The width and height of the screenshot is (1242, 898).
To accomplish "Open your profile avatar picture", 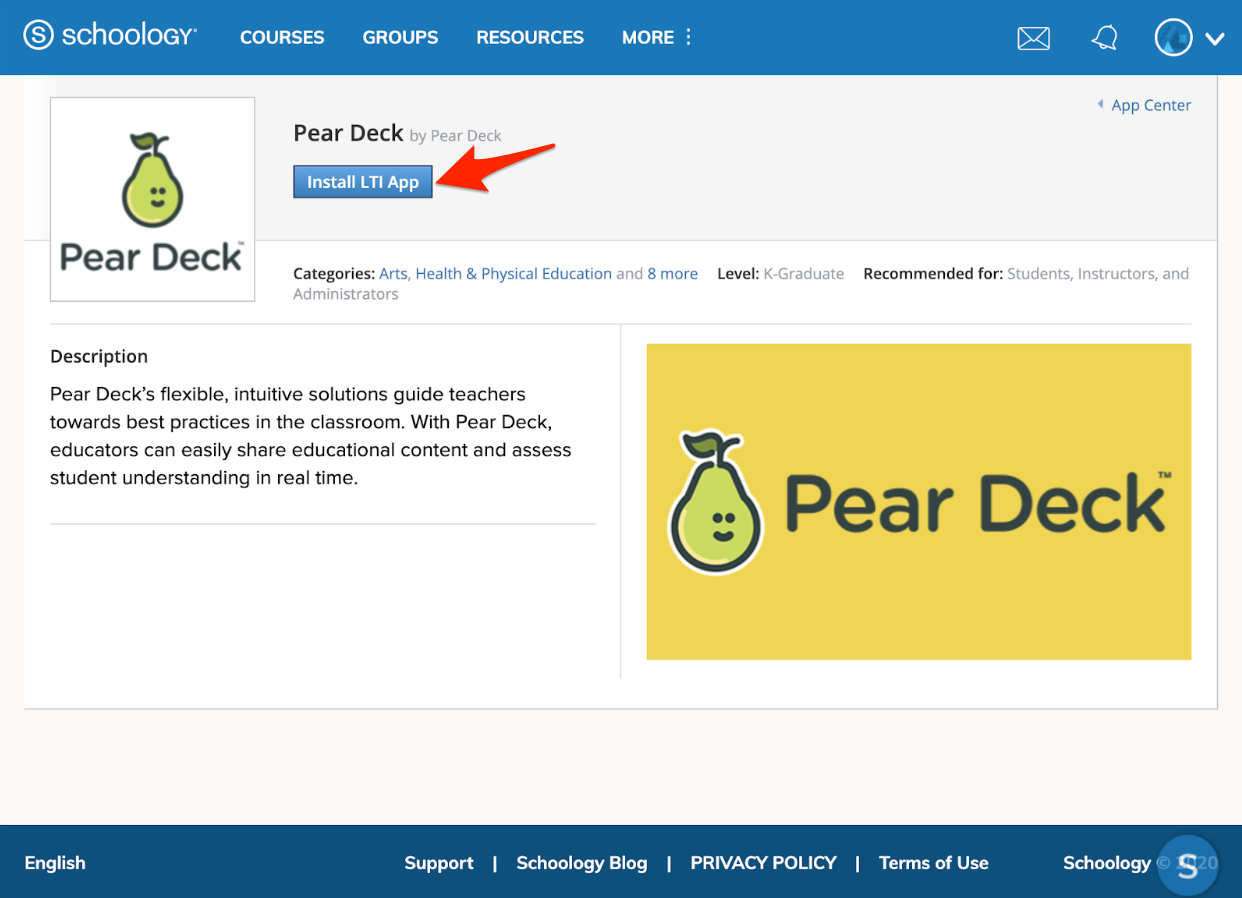I will pyautogui.click(x=1172, y=37).
